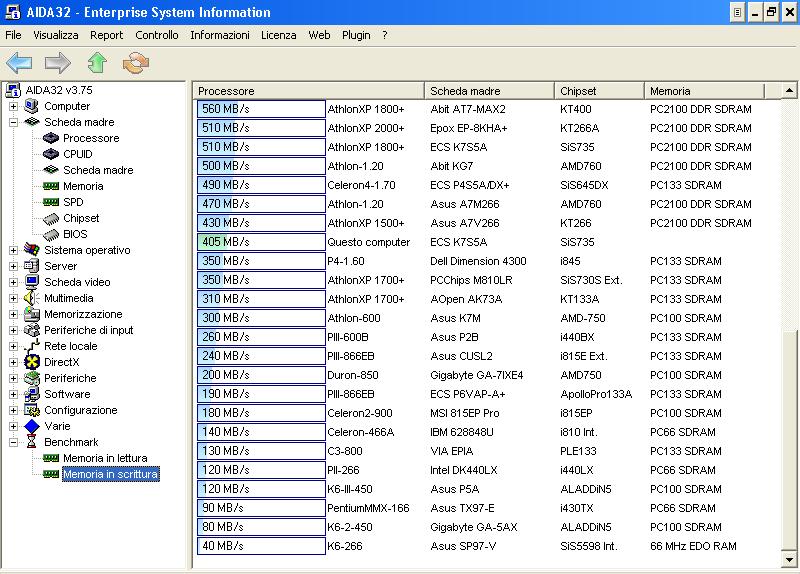
Task: Sort by the Processore column header
Action: pos(309,91)
